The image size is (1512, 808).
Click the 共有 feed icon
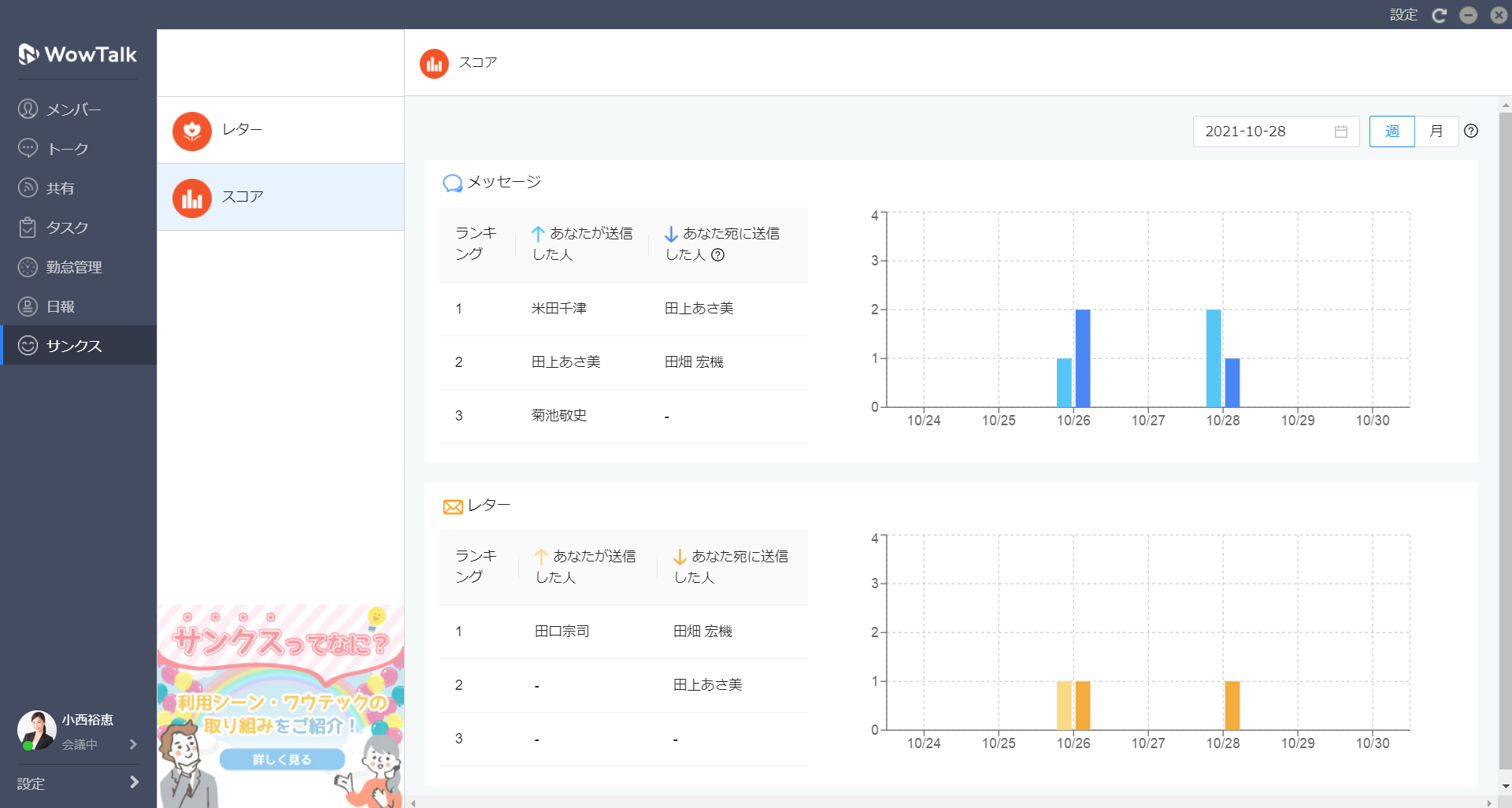tap(28, 187)
